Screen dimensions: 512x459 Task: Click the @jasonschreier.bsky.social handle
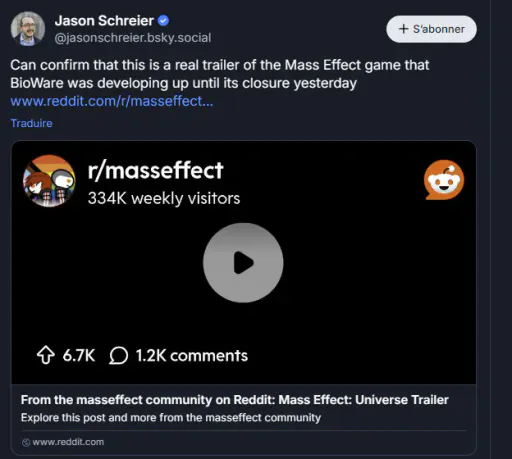133,38
